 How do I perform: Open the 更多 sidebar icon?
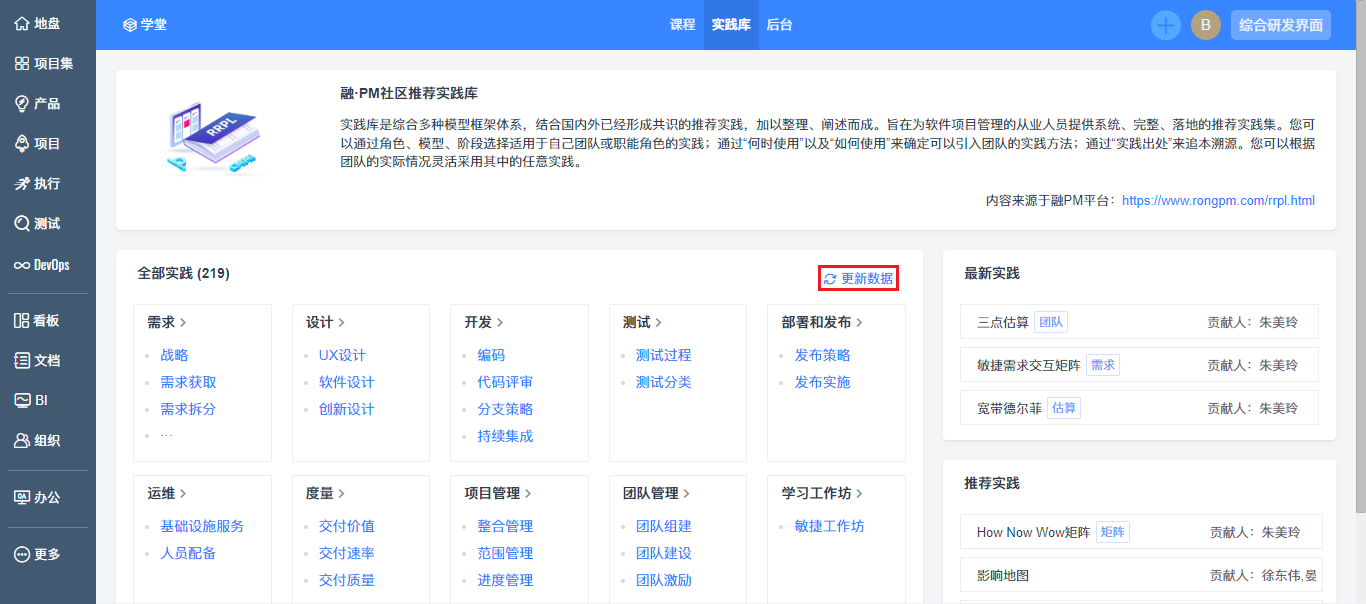click(x=22, y=554)
